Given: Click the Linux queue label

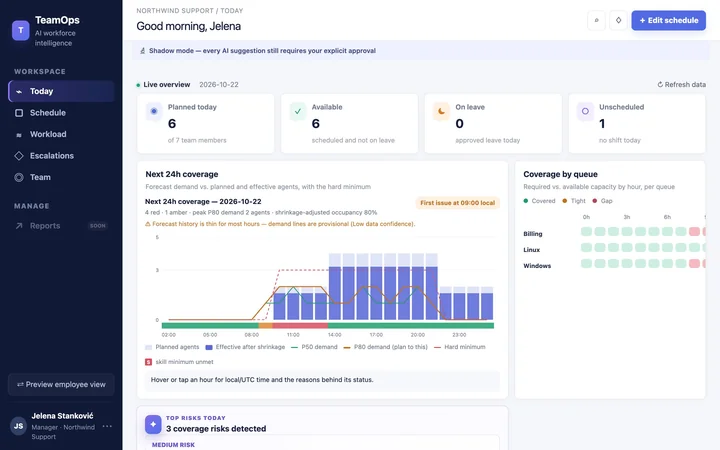Looking at the screenshot, I should pyautogui.click(x=531, y=250).
